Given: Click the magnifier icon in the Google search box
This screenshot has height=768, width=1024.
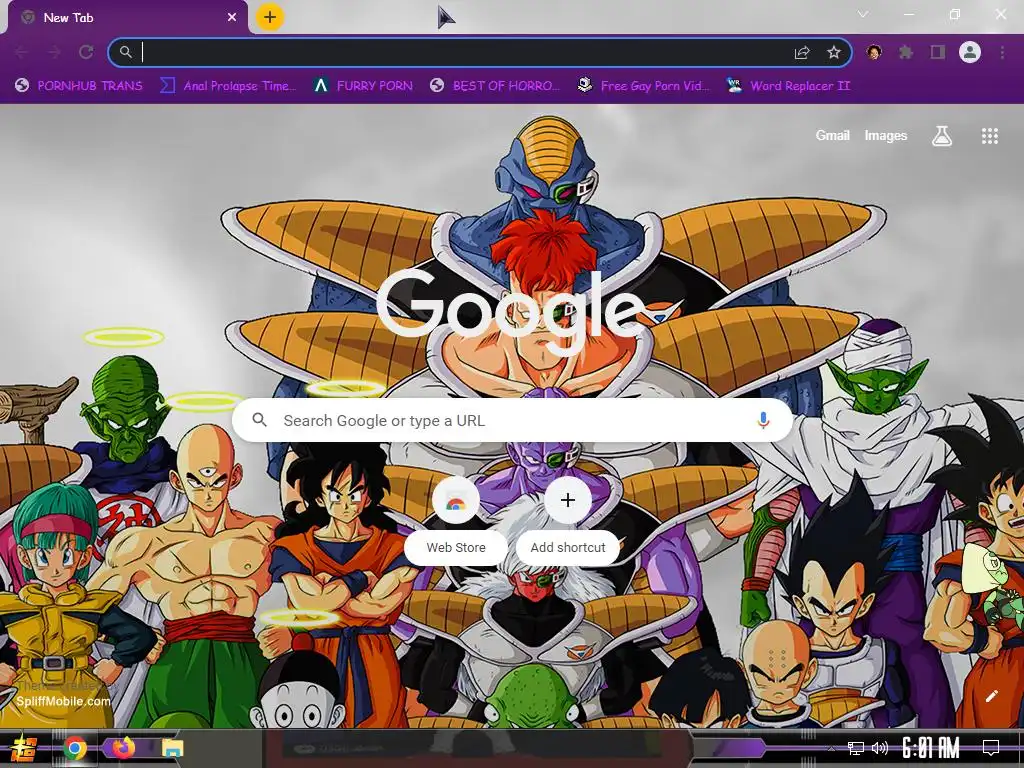Looking at the screenshot, I should click(x=259, y=420).
